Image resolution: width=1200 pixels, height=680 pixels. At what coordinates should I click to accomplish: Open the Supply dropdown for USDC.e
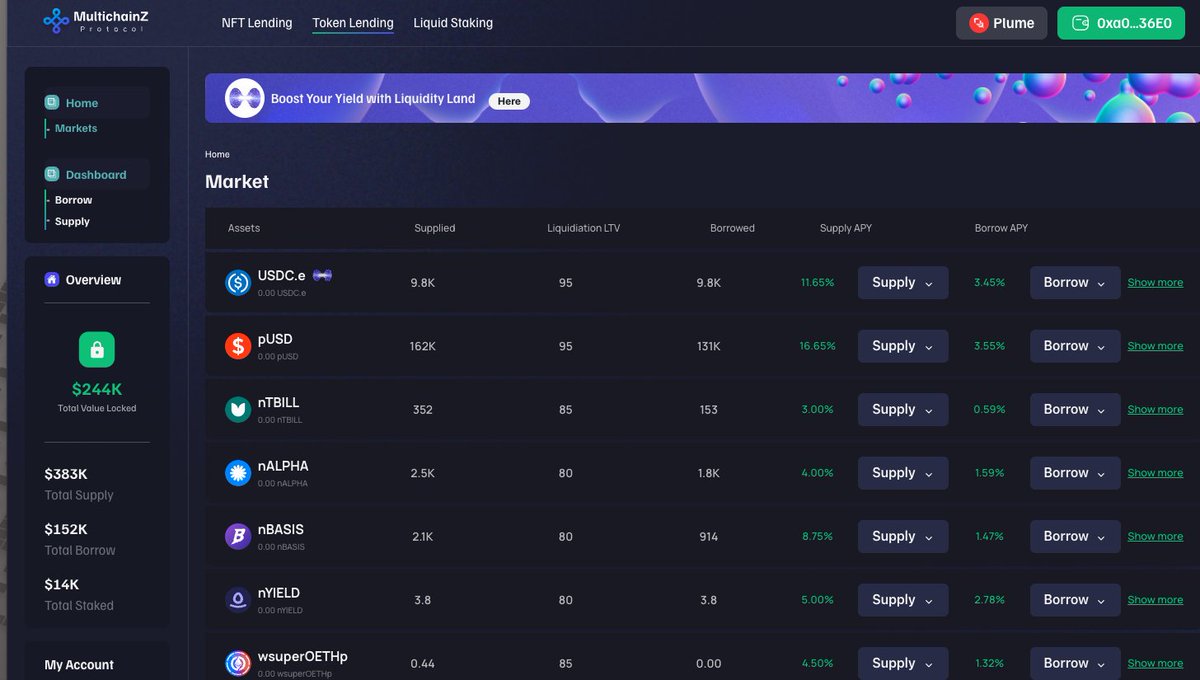(x=902, y=283)
